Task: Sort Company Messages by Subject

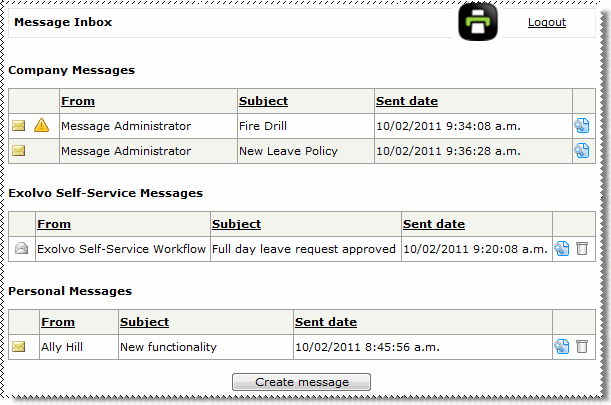Action: (263, 101)
